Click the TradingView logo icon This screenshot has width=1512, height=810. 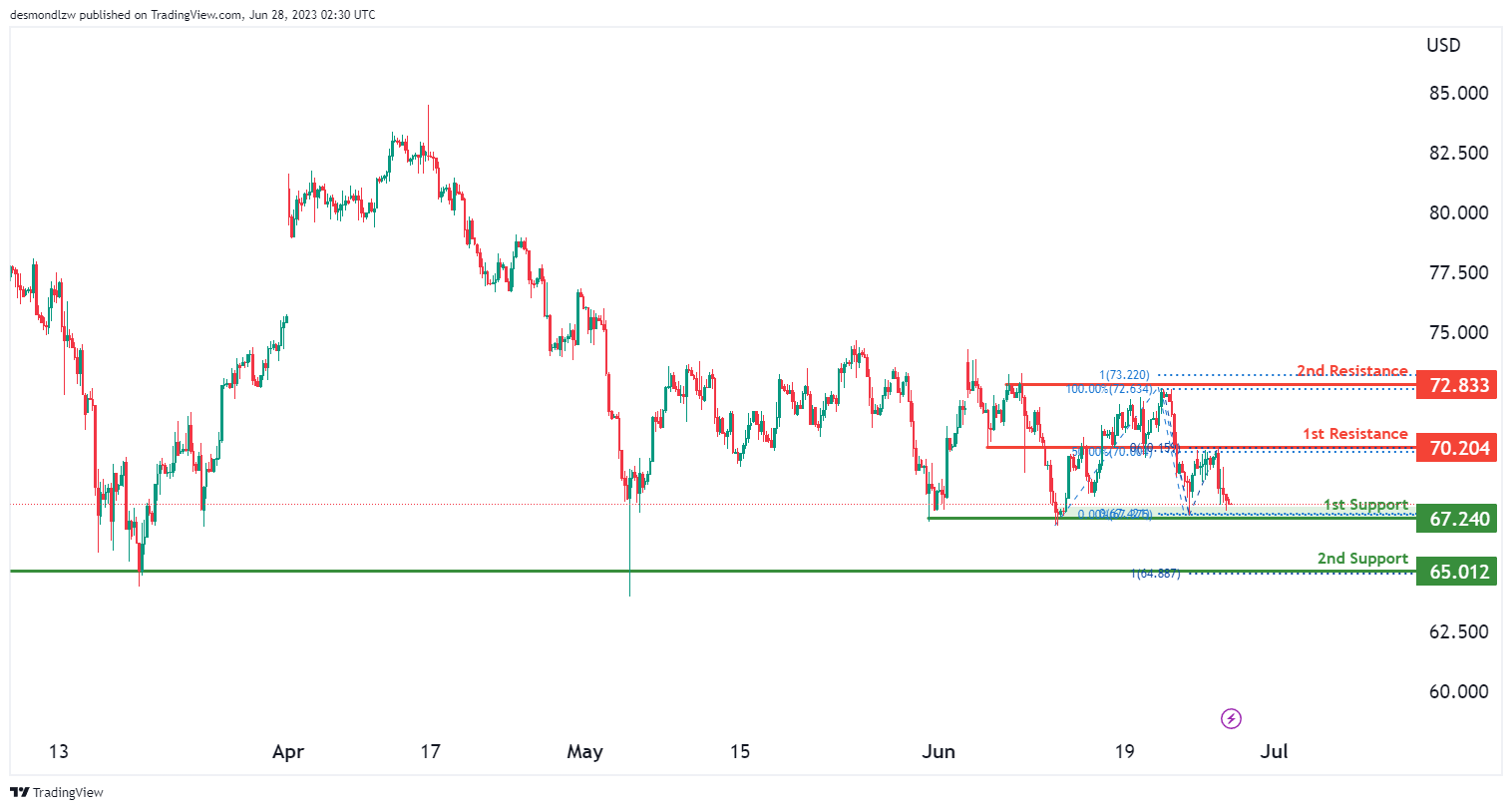click(x=20, y=792)
